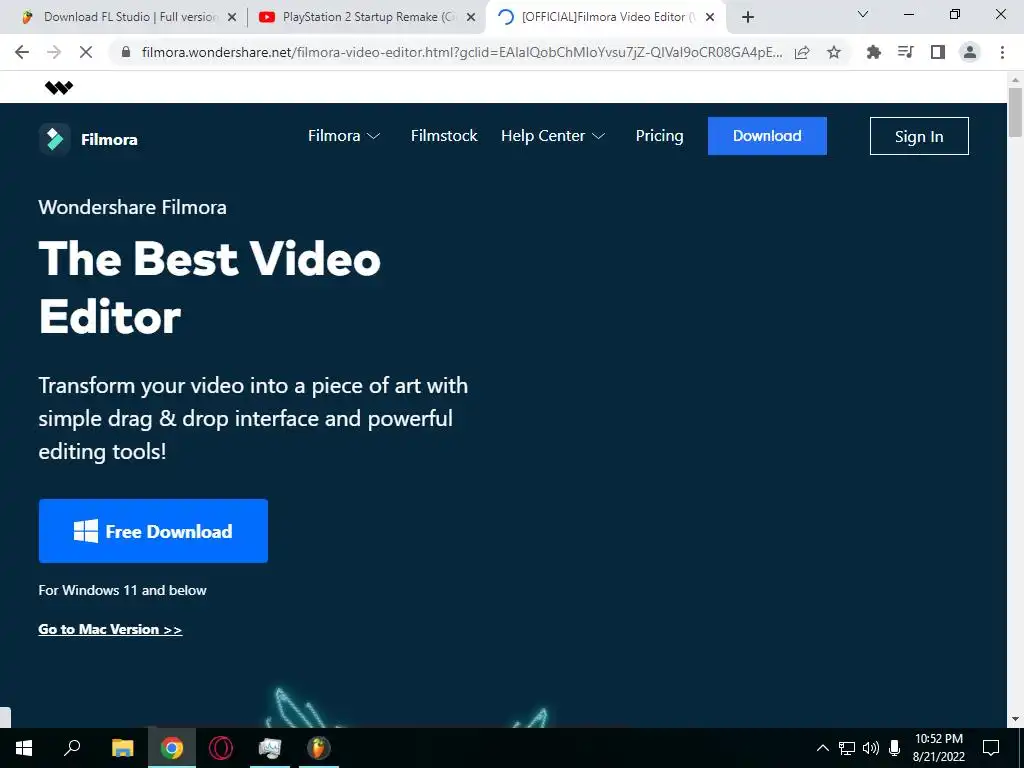Click the browser forward arrow
Image resolution: width=1024 pixels, height=768 pixels.
(54, 52)
